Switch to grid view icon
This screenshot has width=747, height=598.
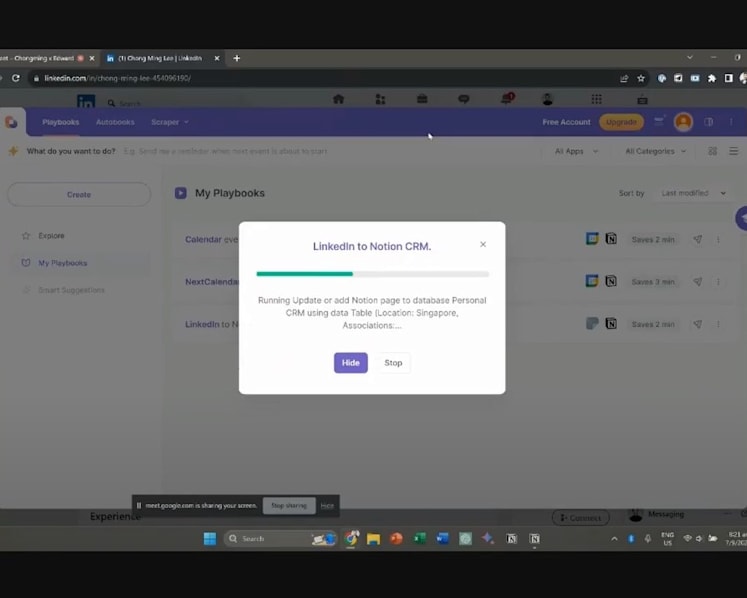point(712,151)
